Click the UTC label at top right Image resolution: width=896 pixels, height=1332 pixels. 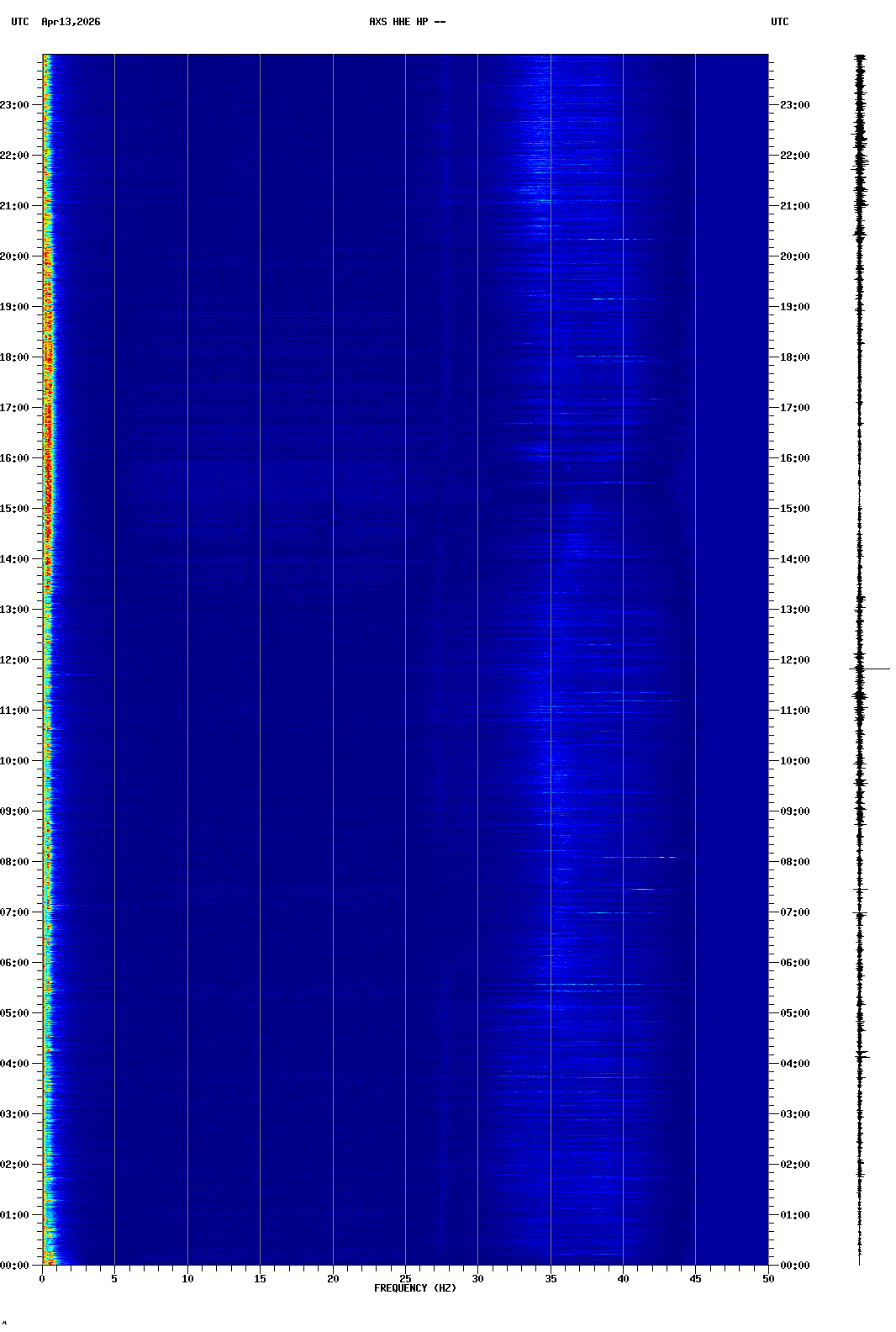click(x=779, y=22)
